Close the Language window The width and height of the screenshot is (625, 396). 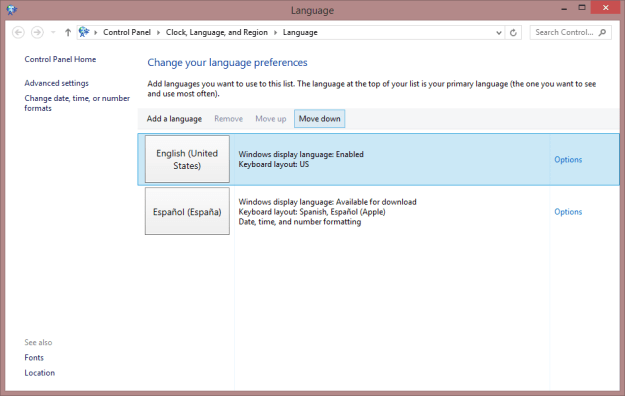tap(605, 8)
